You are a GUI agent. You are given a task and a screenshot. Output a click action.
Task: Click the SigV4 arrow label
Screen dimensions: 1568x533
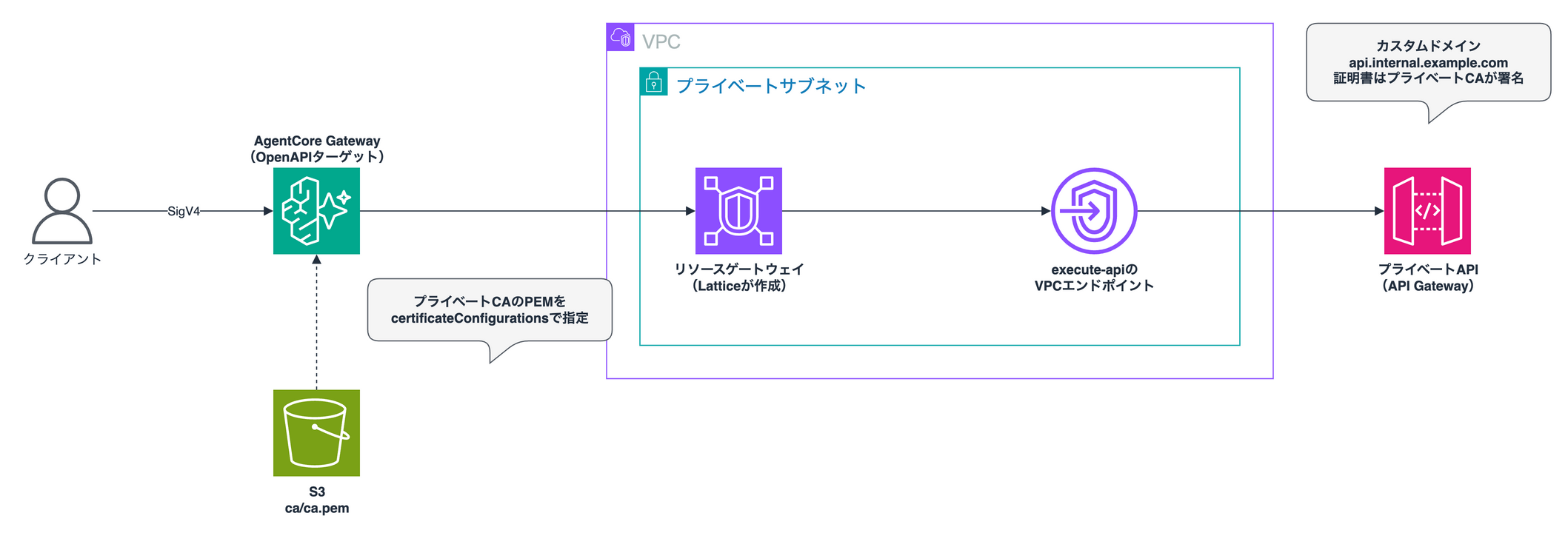[184, 211]
